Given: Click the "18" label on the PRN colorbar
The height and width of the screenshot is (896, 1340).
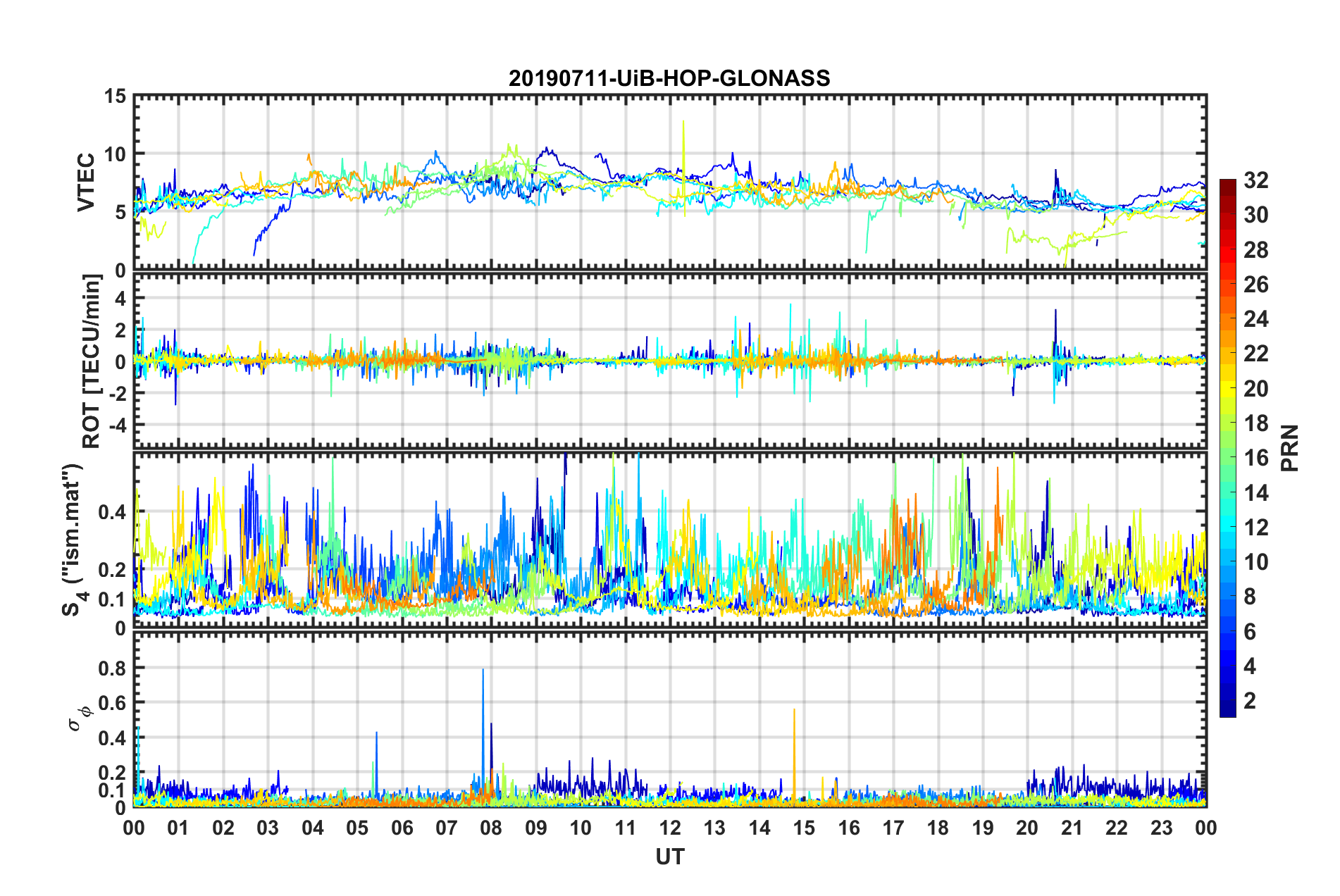Looking at the screenshot, I should pyautogui.click(x=1255, y=423).
